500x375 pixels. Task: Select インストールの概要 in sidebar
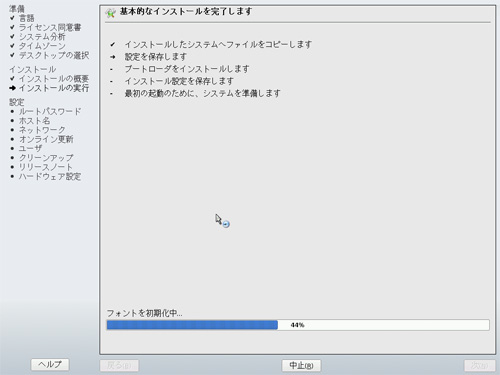point(54,79)
